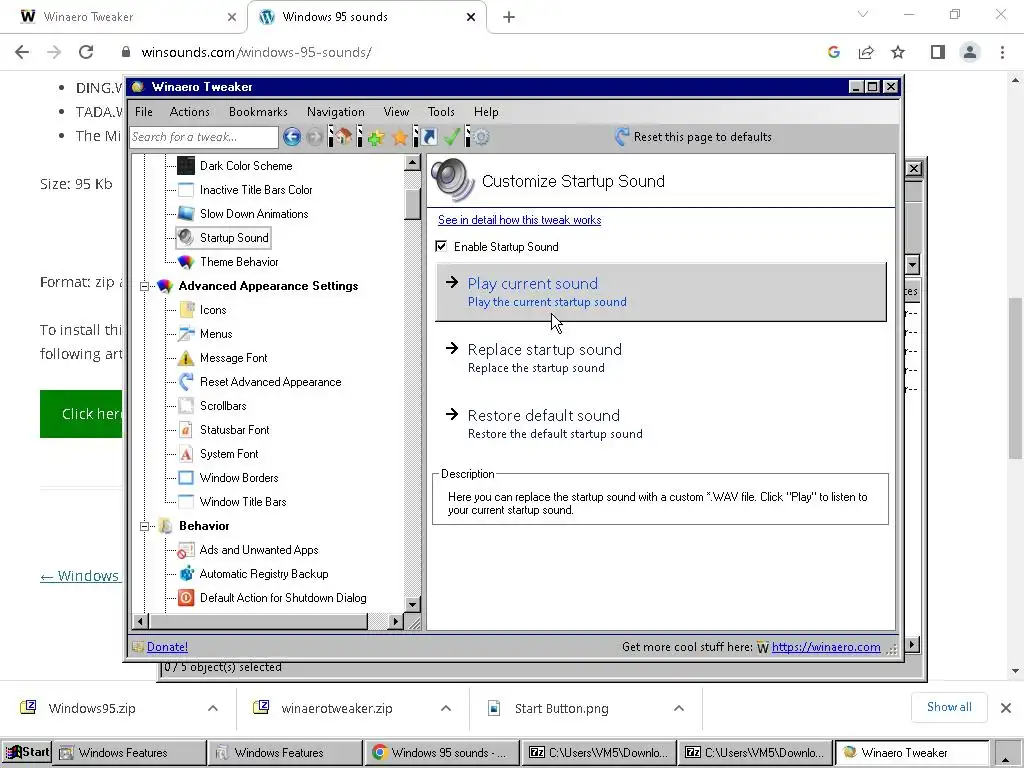
Task: Collapse the Behavior tree group
Action: point(144,526)
